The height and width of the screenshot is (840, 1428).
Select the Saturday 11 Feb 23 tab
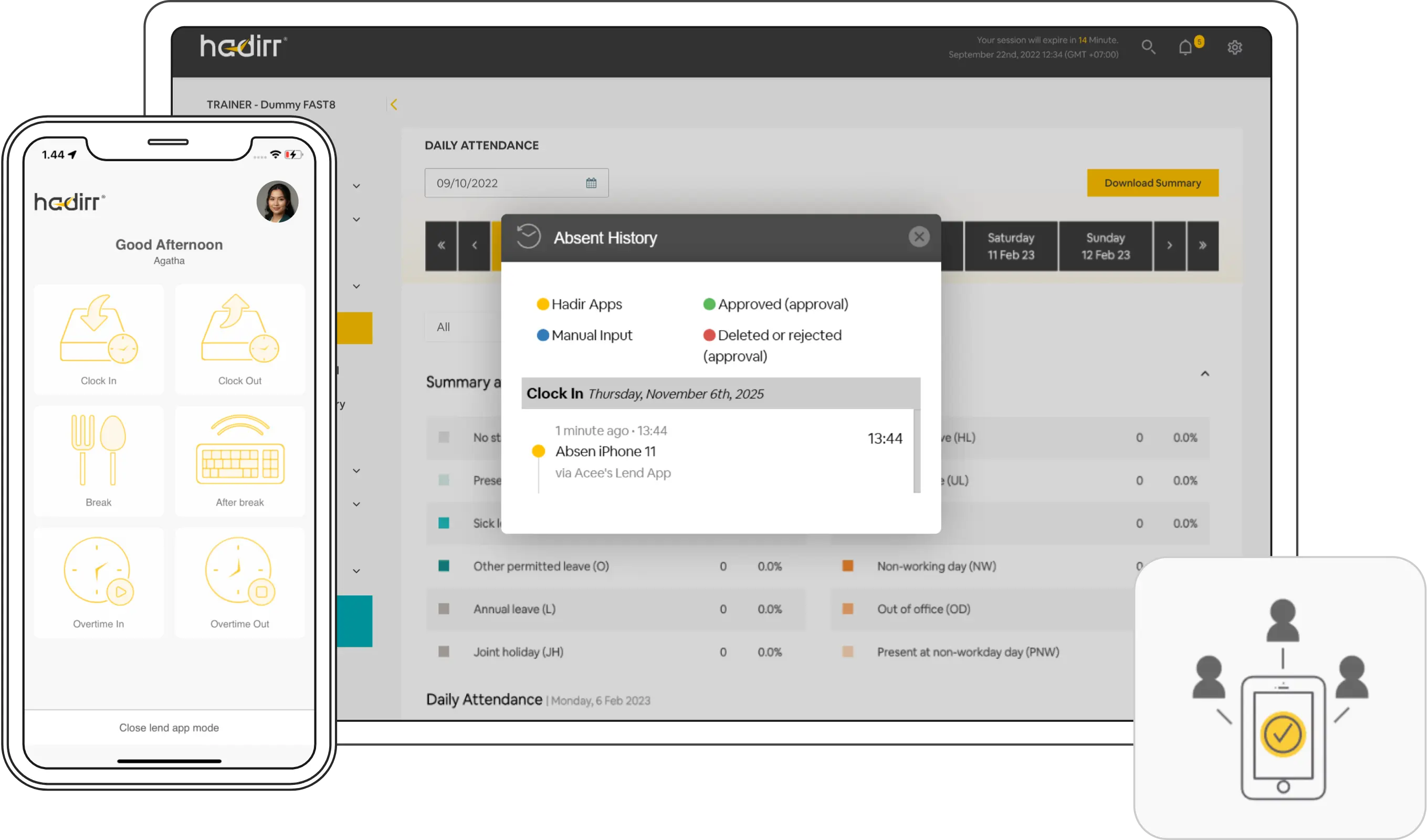tap(1011, 246)
